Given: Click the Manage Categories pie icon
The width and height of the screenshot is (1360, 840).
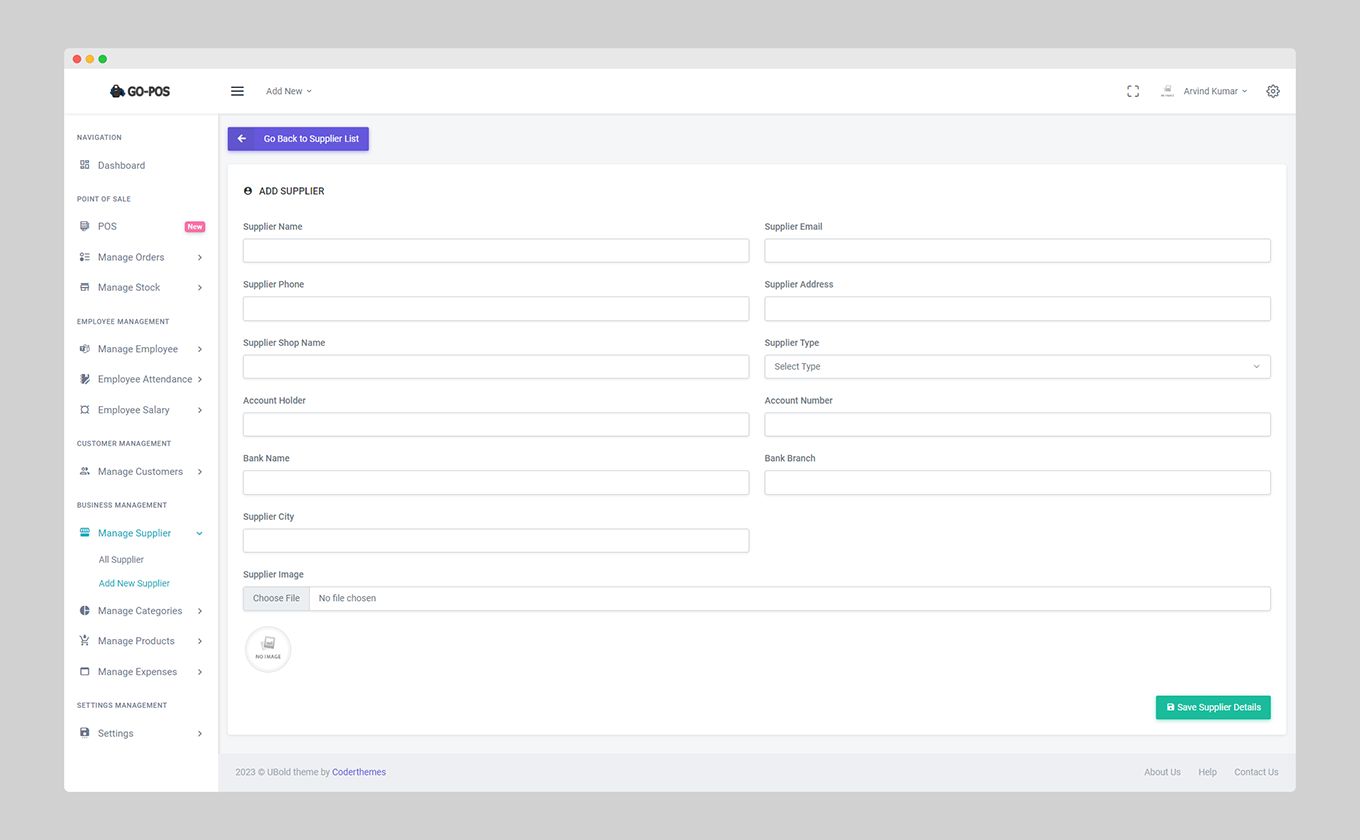Looking at the screenshot, I should [x=85, y=611].
